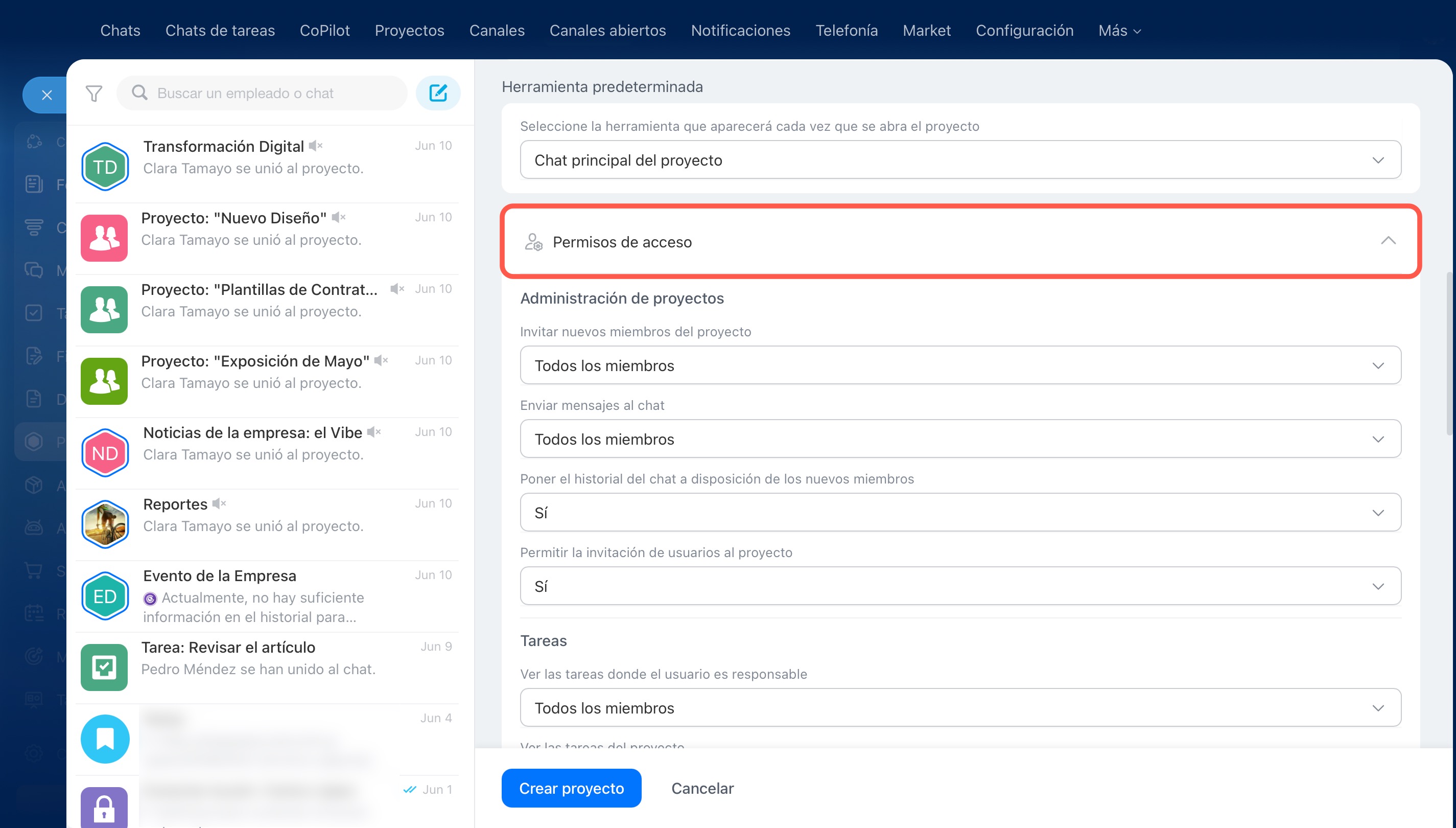Click the calendar icon in the dimmed left sidebar
The width and height of the screenshot is (1456, 828).
(34, 613)
